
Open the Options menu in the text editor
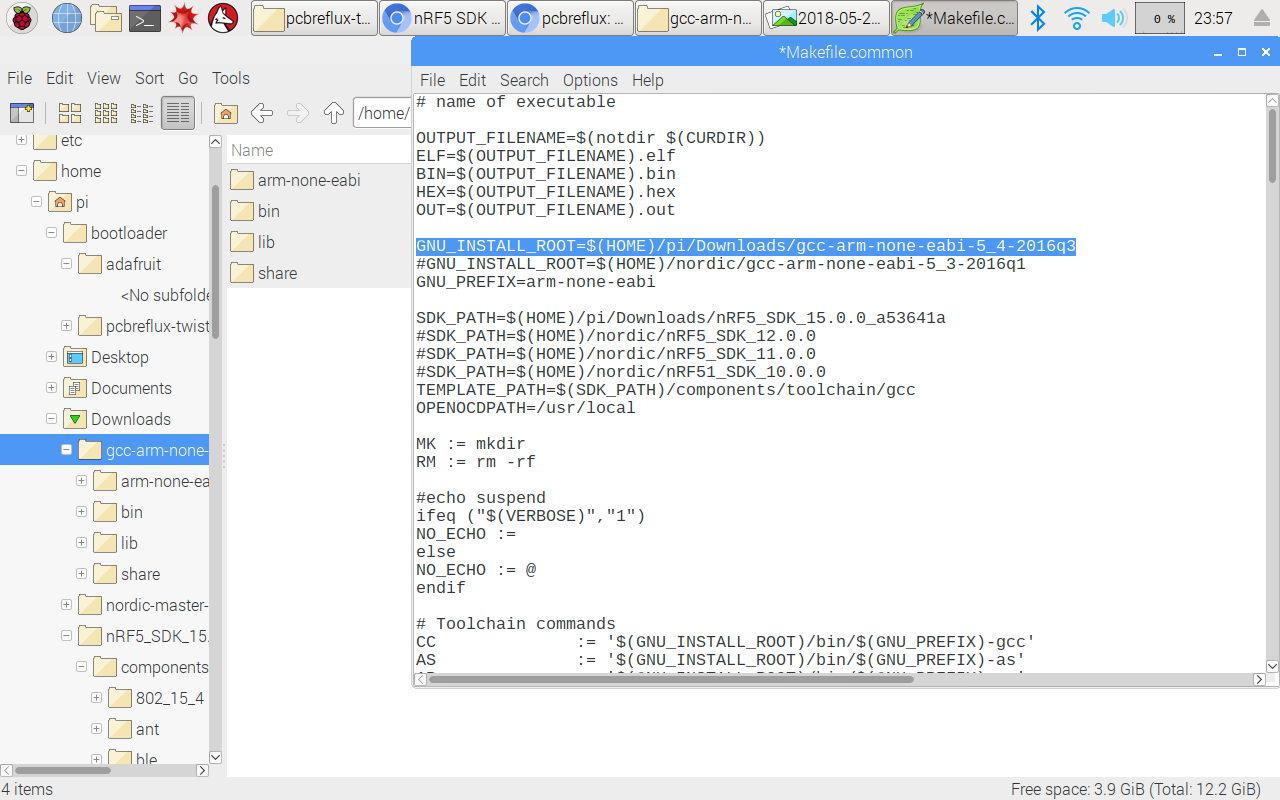click(590, 80)
